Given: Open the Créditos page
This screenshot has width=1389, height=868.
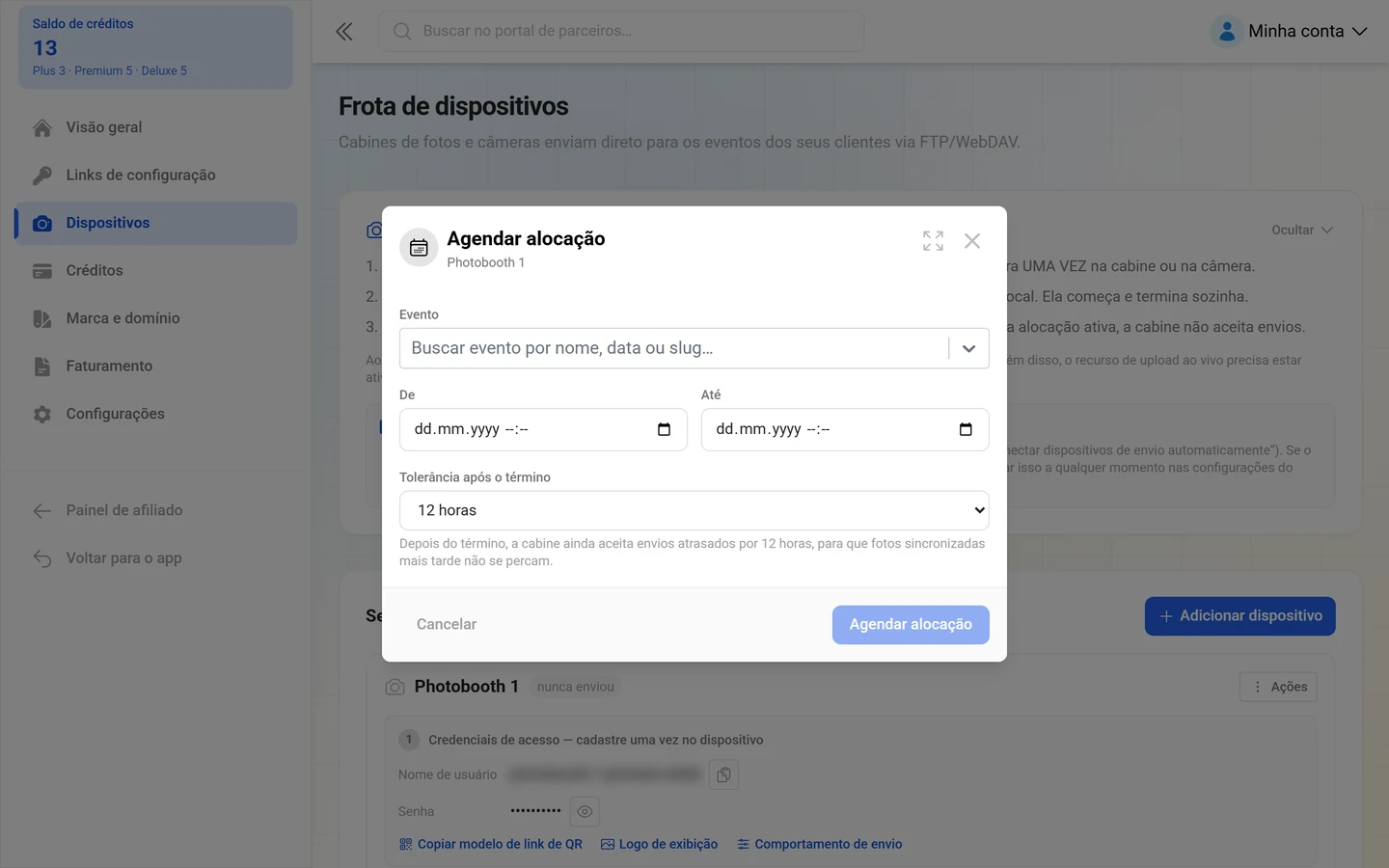Looking at the screenshot, I should tap(156, 270).
